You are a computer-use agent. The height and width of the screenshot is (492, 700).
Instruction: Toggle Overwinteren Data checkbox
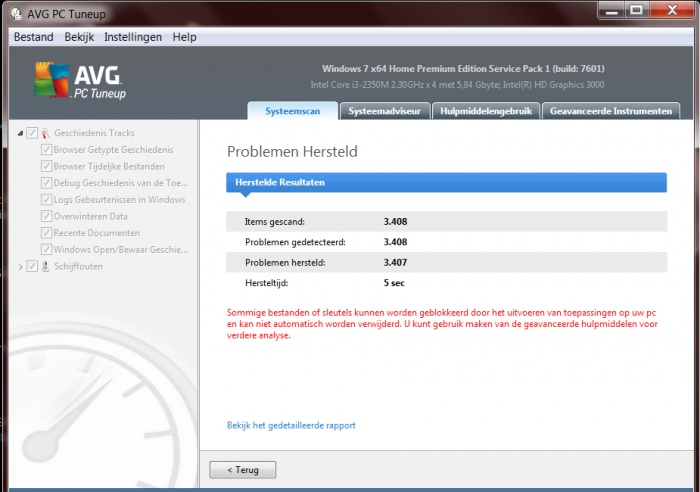point(46,216)
